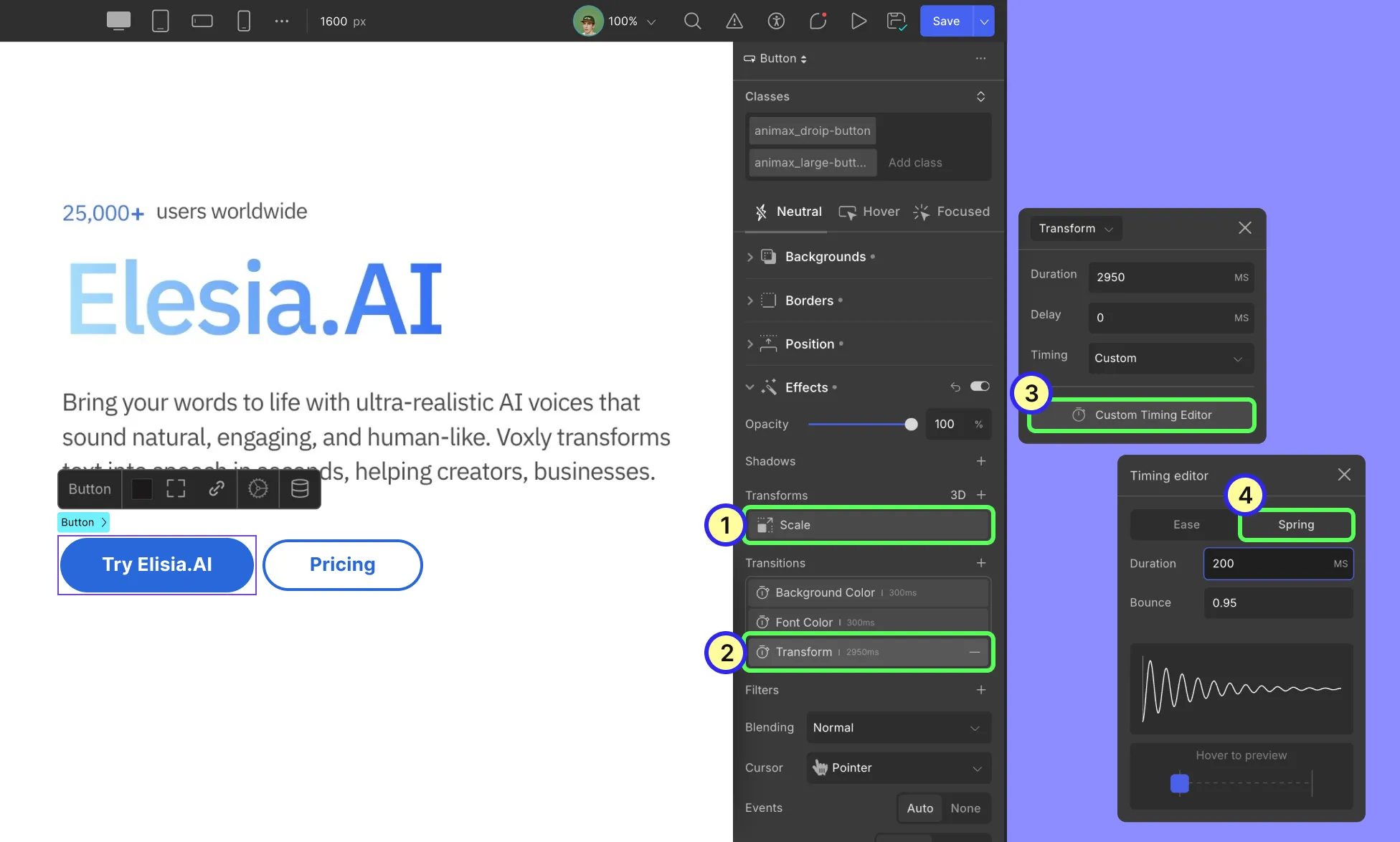Image resolution: width=1400 pixels, height=842 pixels.
Task: Open more viewport options ellipsis
Action: 282,21
